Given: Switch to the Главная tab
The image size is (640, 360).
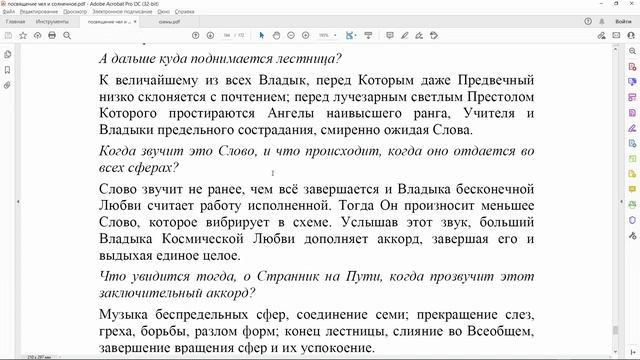Looking at the screenshot, I should click(x=16, y=22).
